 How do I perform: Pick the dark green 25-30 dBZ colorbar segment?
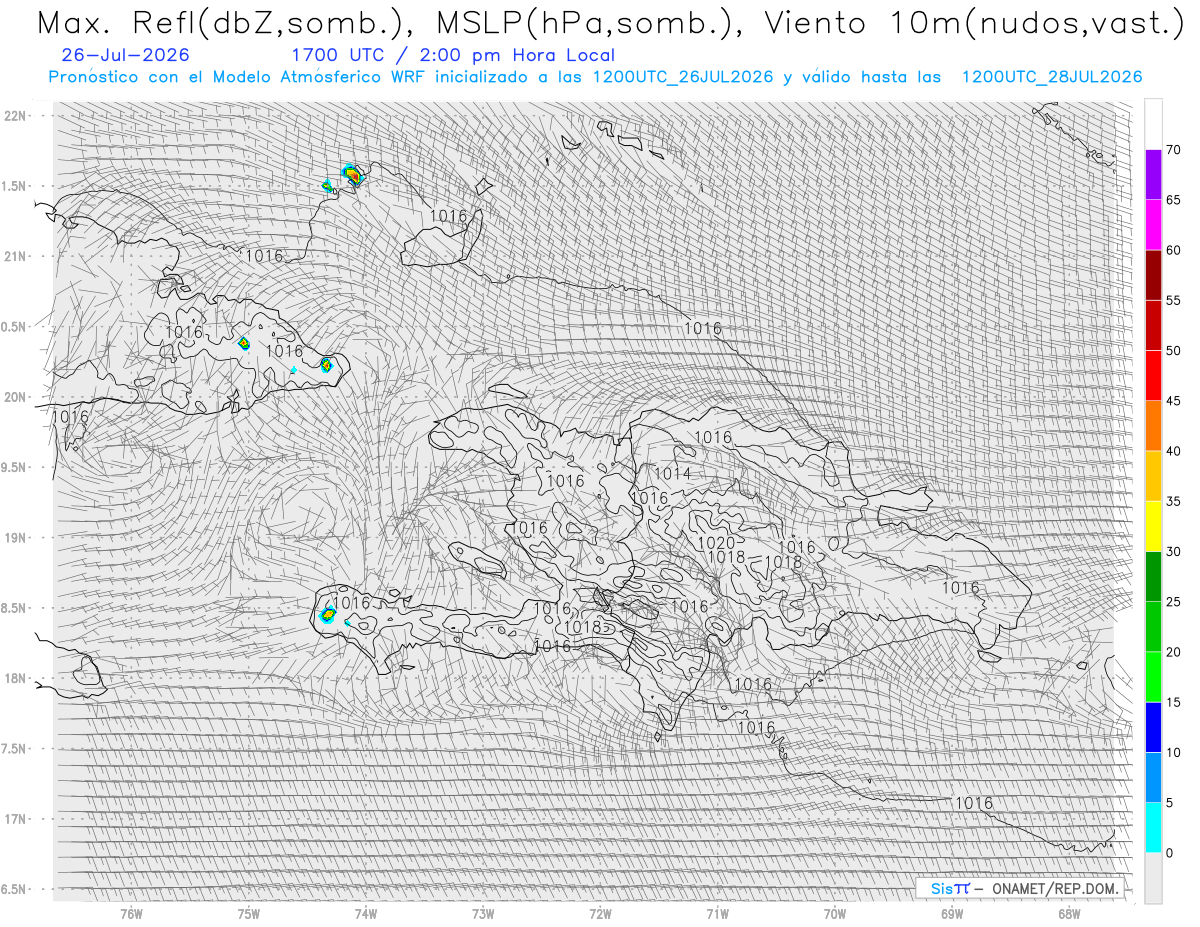coord(1153,576)
